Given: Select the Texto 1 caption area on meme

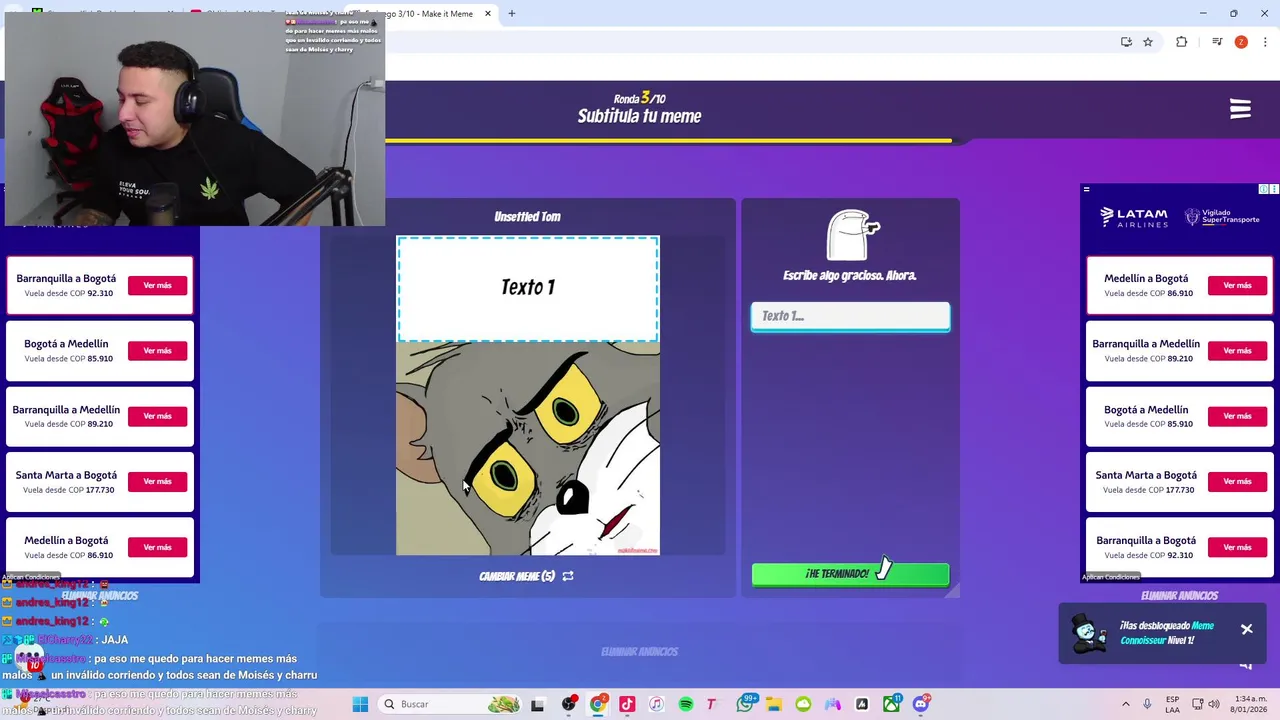Looking at the screenshot, I should tap(528, 288).
